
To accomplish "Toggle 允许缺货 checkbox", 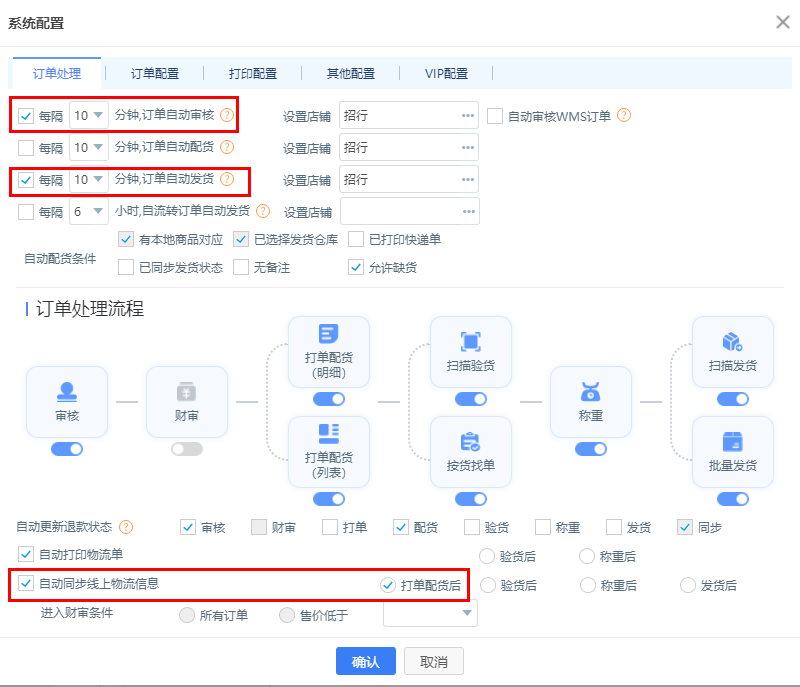I will pos(356,267).
